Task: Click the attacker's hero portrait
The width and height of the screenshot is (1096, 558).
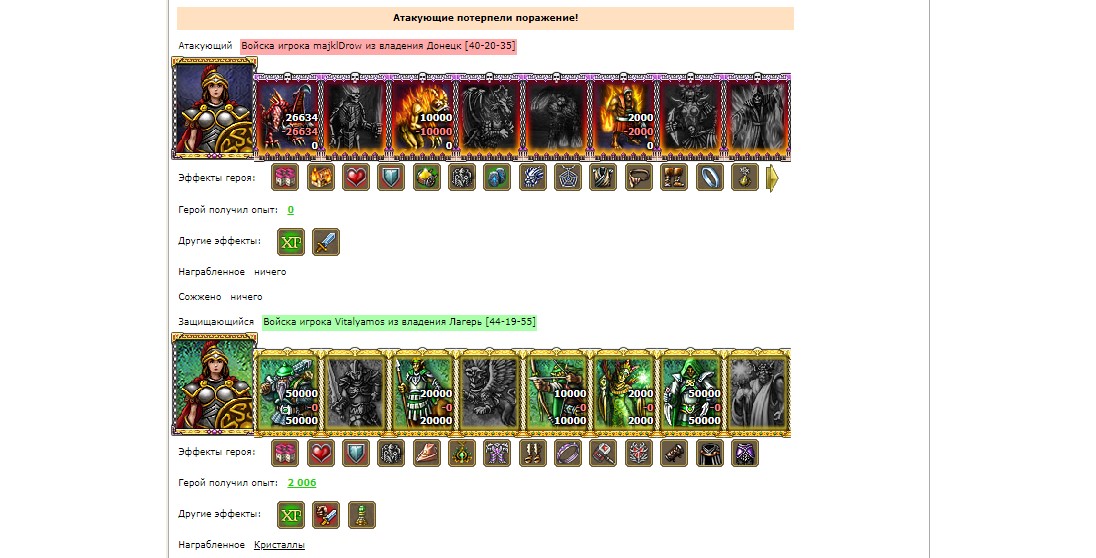Action: coord(214,109)
